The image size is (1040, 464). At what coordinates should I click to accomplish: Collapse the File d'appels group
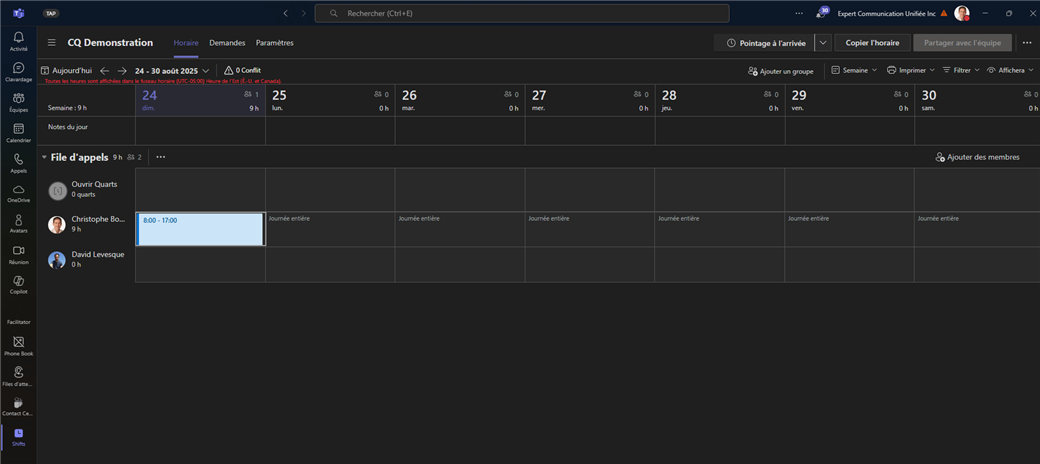point(44,157)
